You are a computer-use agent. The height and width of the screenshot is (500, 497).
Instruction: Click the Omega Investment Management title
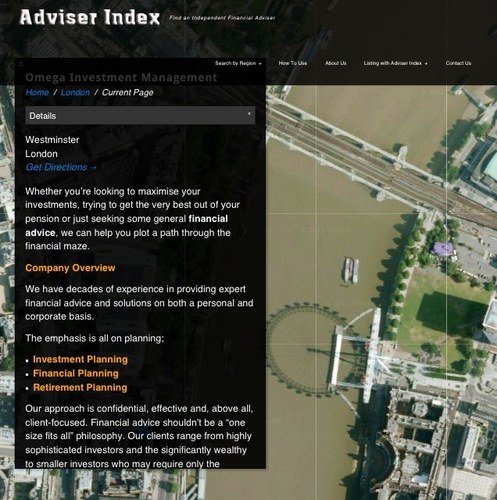(121, 77)
